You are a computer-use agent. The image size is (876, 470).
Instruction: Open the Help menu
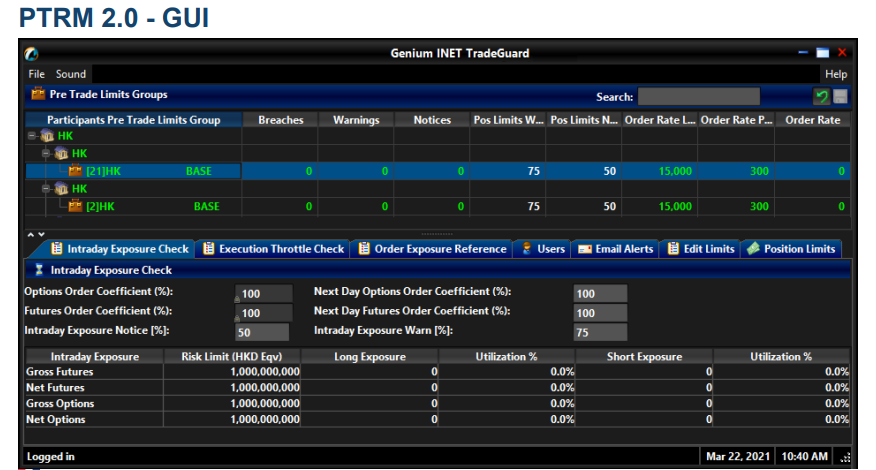[836, 74]
